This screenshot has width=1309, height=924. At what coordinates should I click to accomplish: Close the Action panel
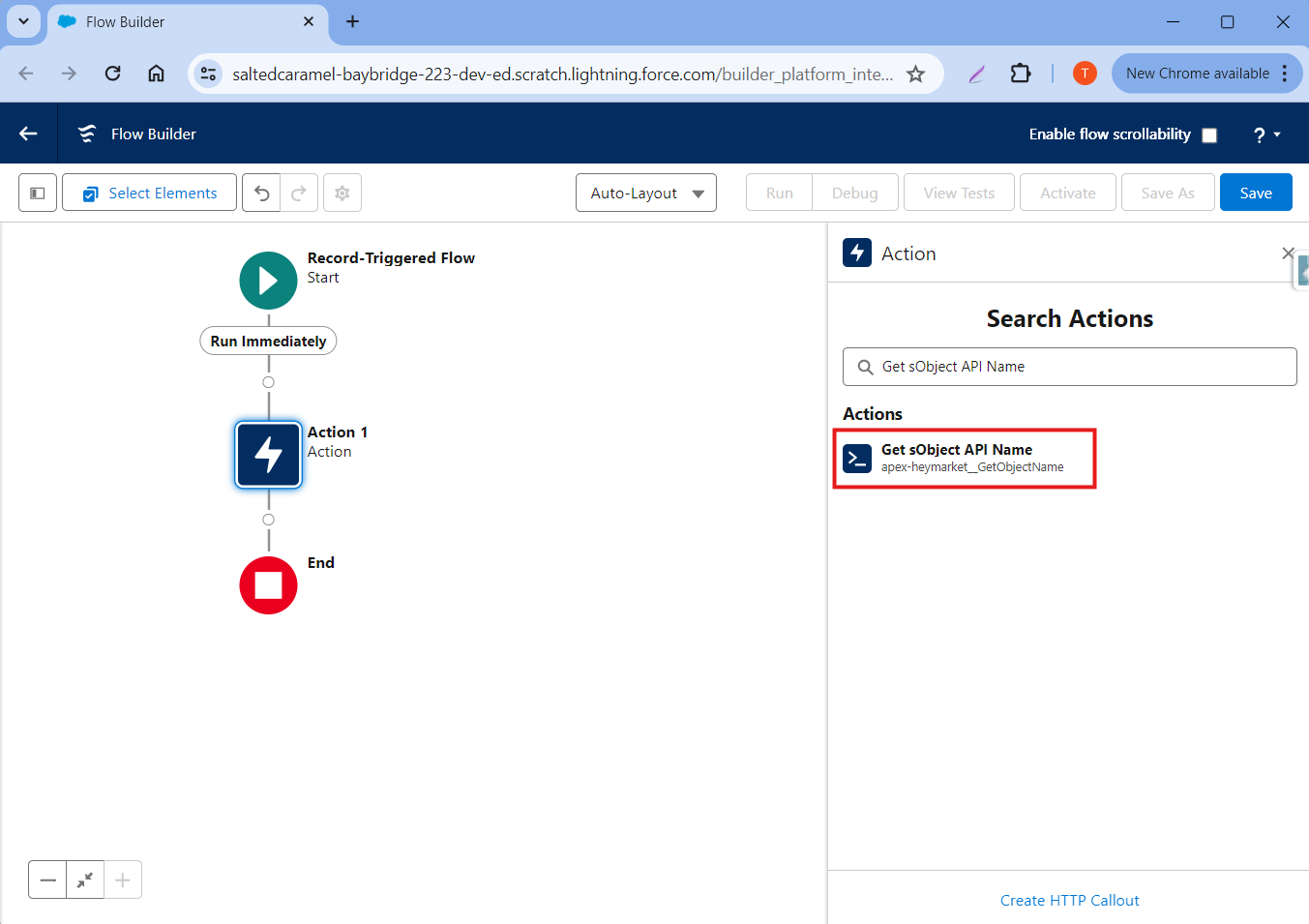tap(1288, 253)
